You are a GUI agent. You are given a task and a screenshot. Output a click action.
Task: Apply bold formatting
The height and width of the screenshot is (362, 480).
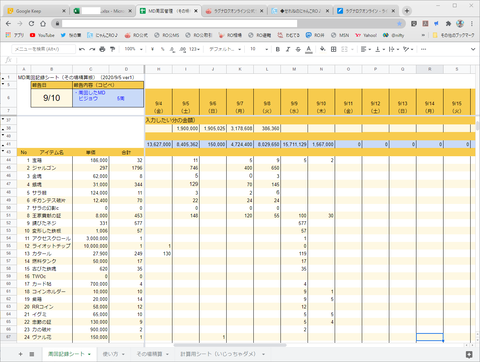point(278,49)
